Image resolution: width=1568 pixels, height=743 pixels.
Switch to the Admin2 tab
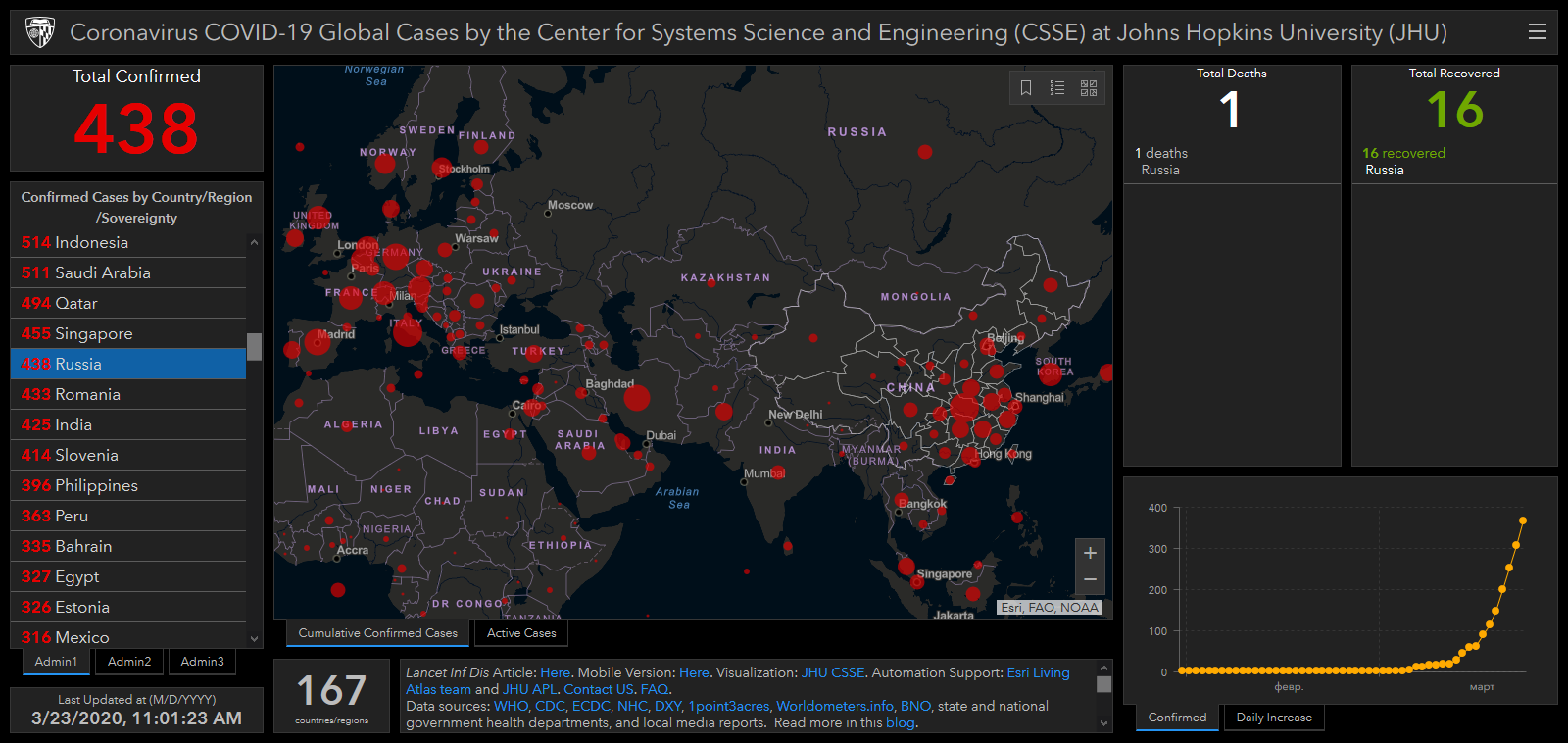(x=129, y=662)
